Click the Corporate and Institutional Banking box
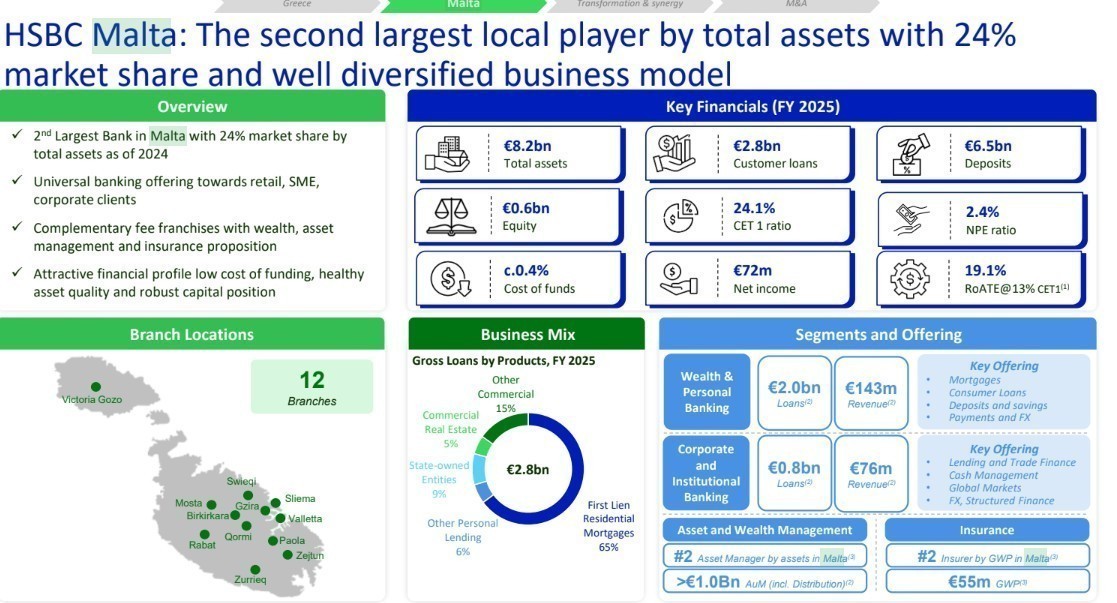Screen dimensions: 1117x603 pos(706,473)
